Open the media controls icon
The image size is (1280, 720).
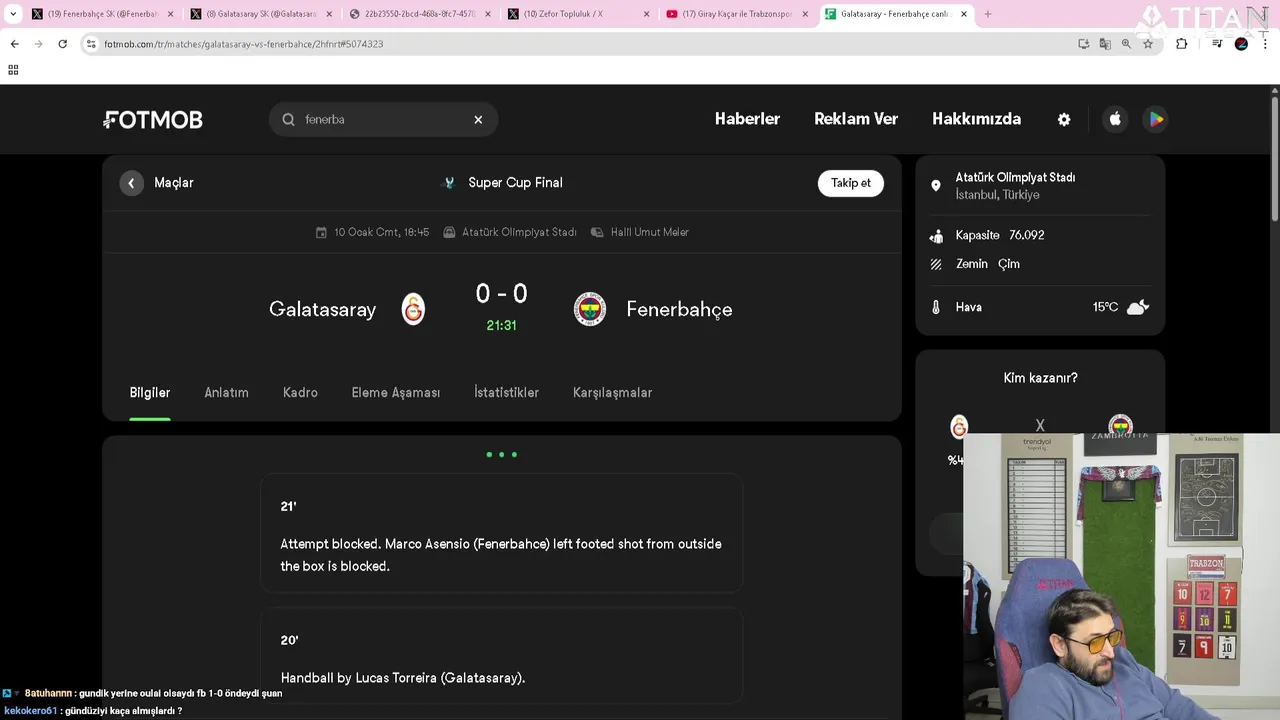(1217, 44)
